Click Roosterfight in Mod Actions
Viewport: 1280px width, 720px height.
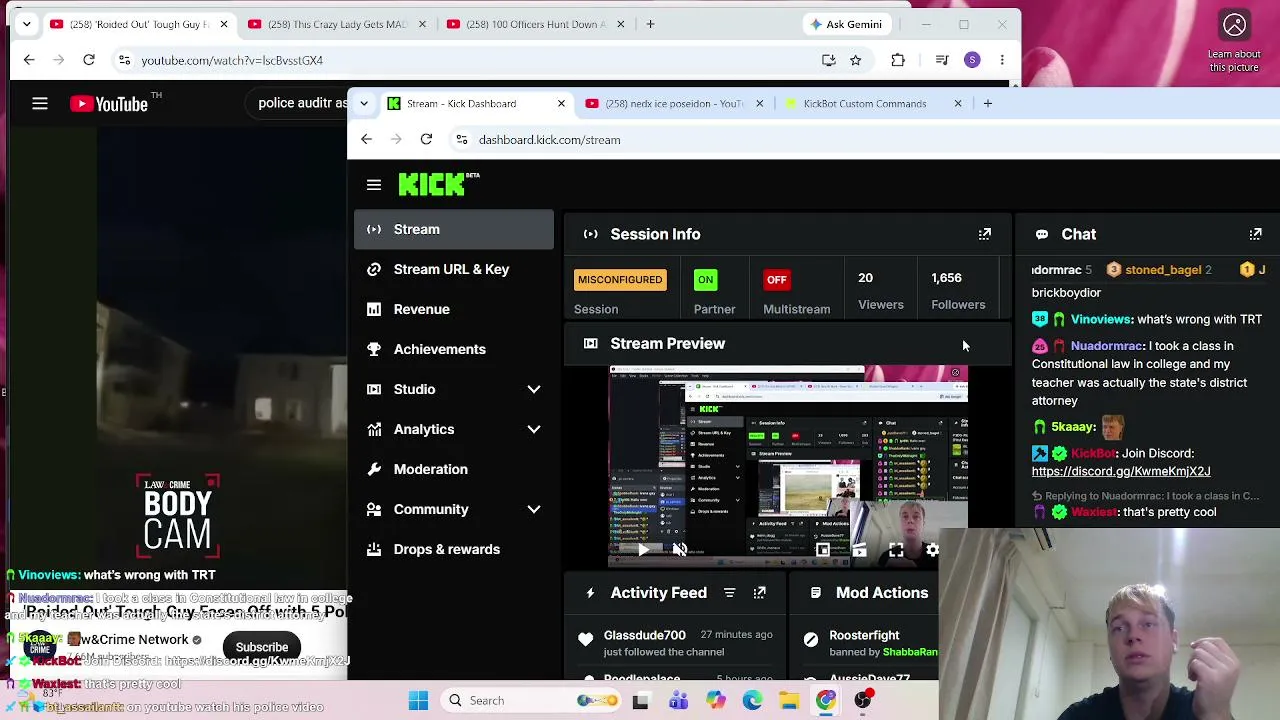point(864,635)
